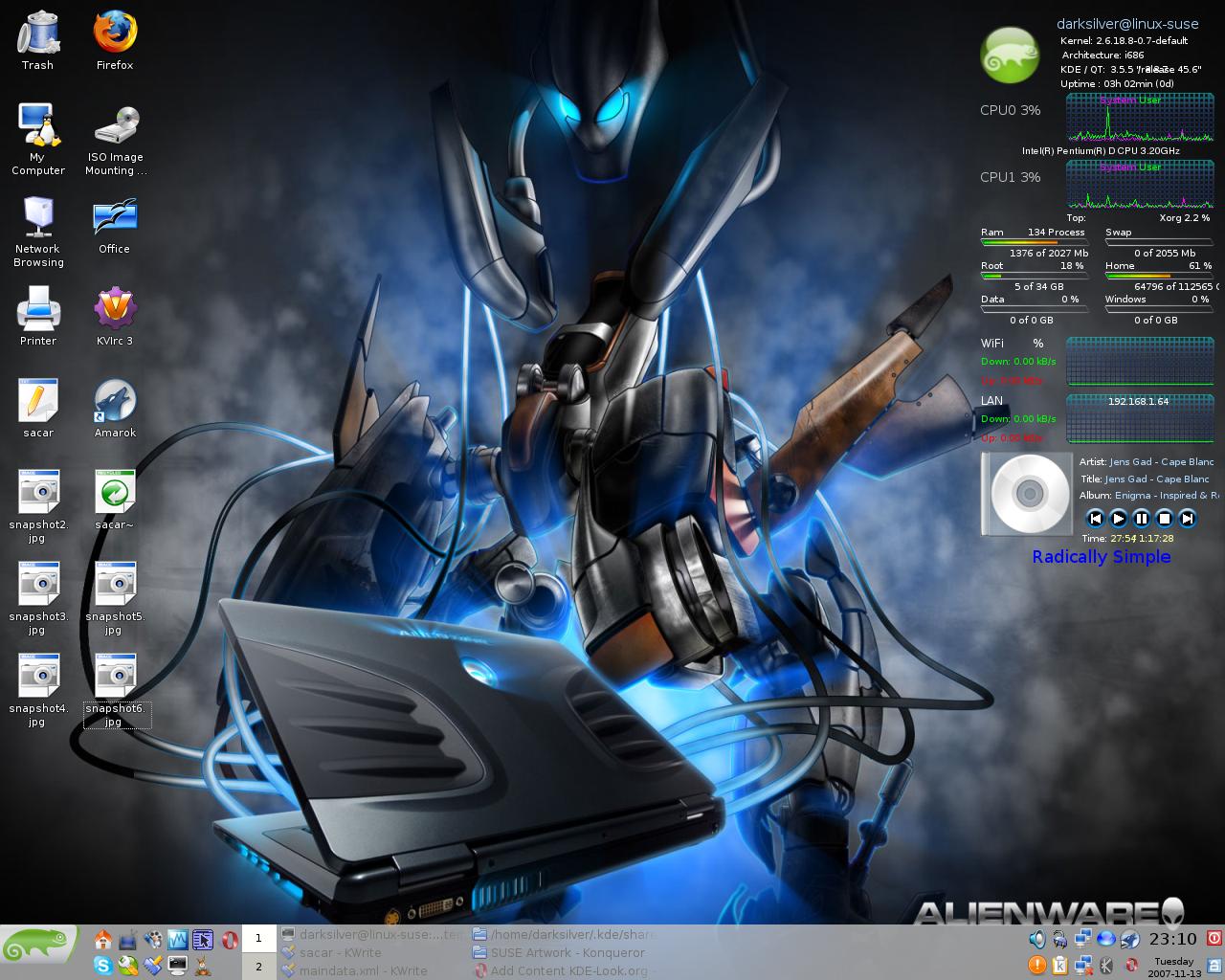Click the lock session panel button
Image resolution: width=1225 pixels, height=980 pixels.
(x=1214, y=966)
